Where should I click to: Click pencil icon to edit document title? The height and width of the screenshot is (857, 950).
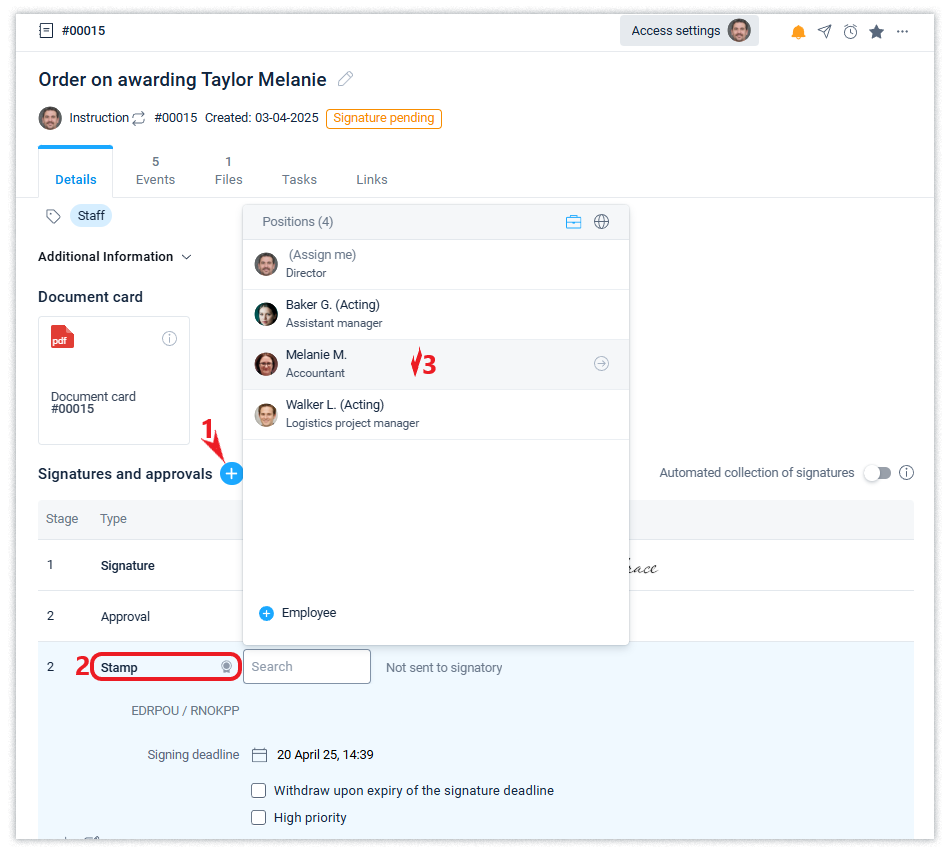click(x=346, y=79)
